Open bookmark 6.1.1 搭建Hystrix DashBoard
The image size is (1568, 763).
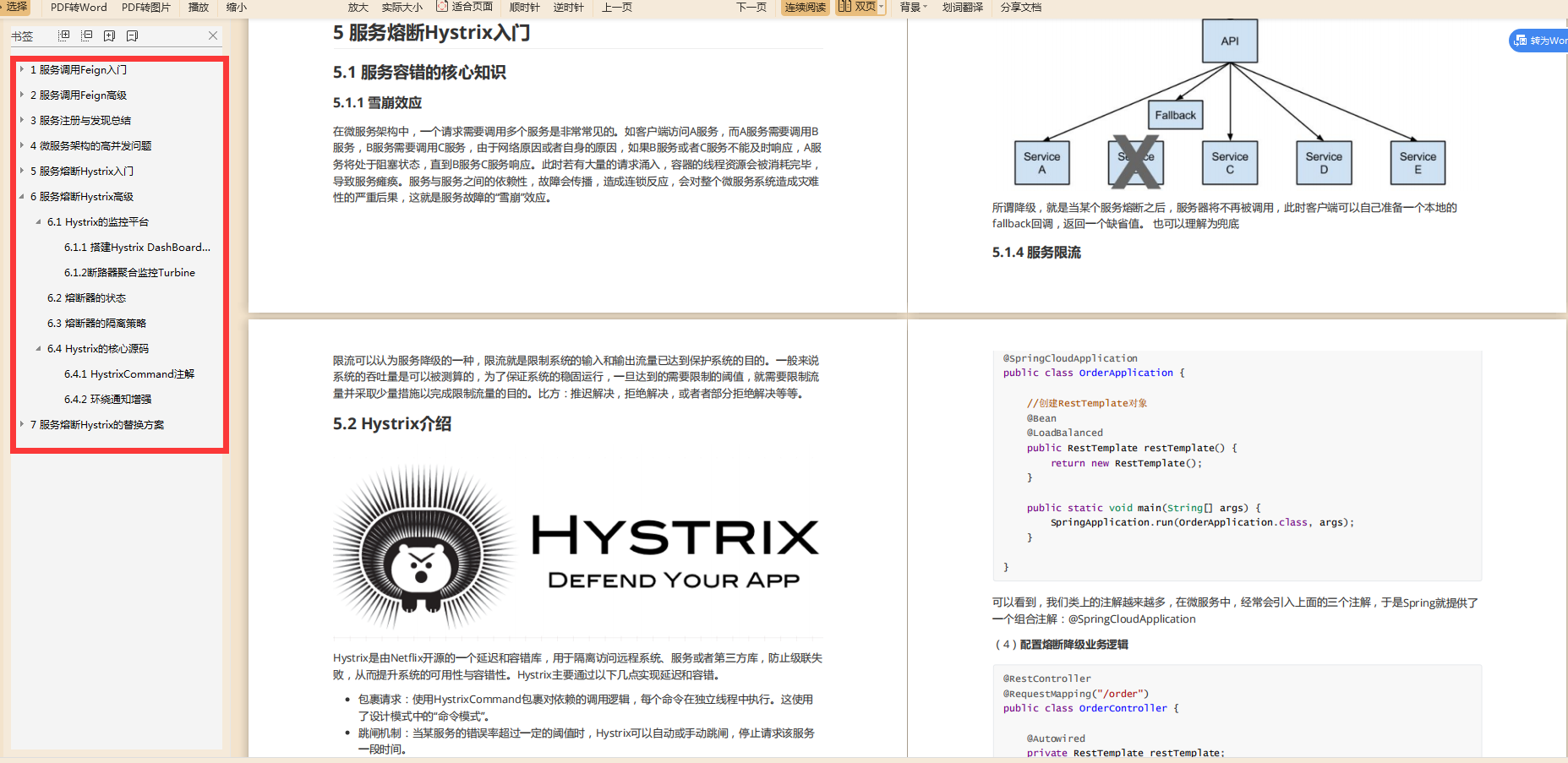(x=138, y=247)
